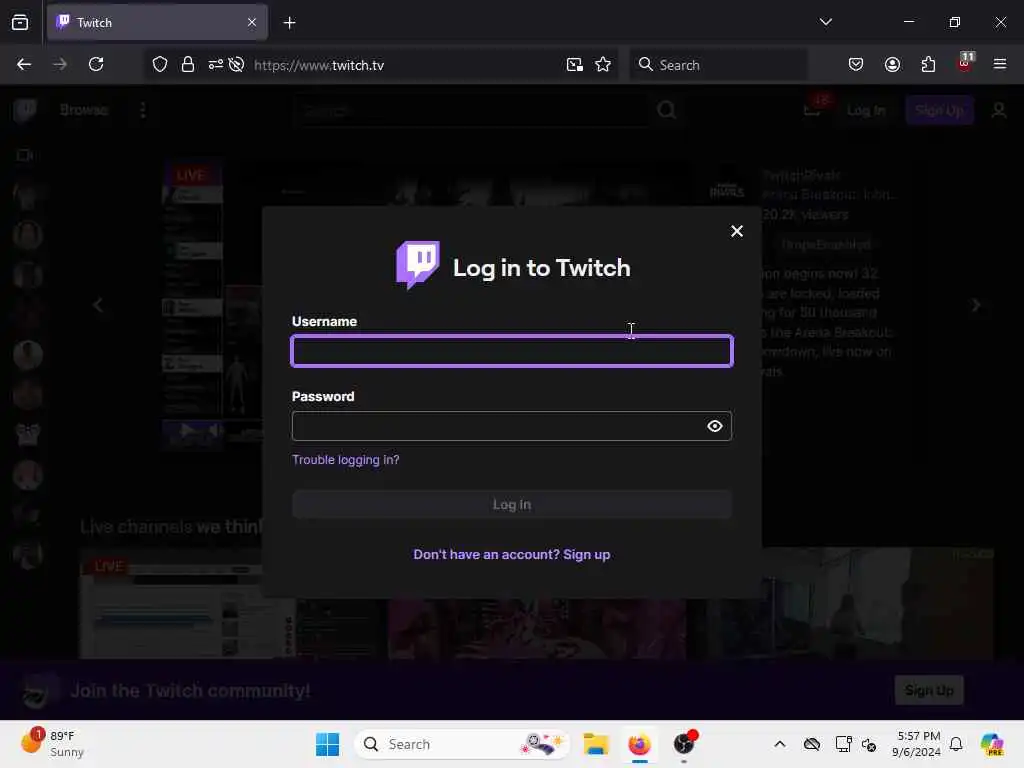The height and width of the screenshot is (768, 1024).
Task: Go back using browser back arrow
Action: pyautogui.click(x=24, y=65)
